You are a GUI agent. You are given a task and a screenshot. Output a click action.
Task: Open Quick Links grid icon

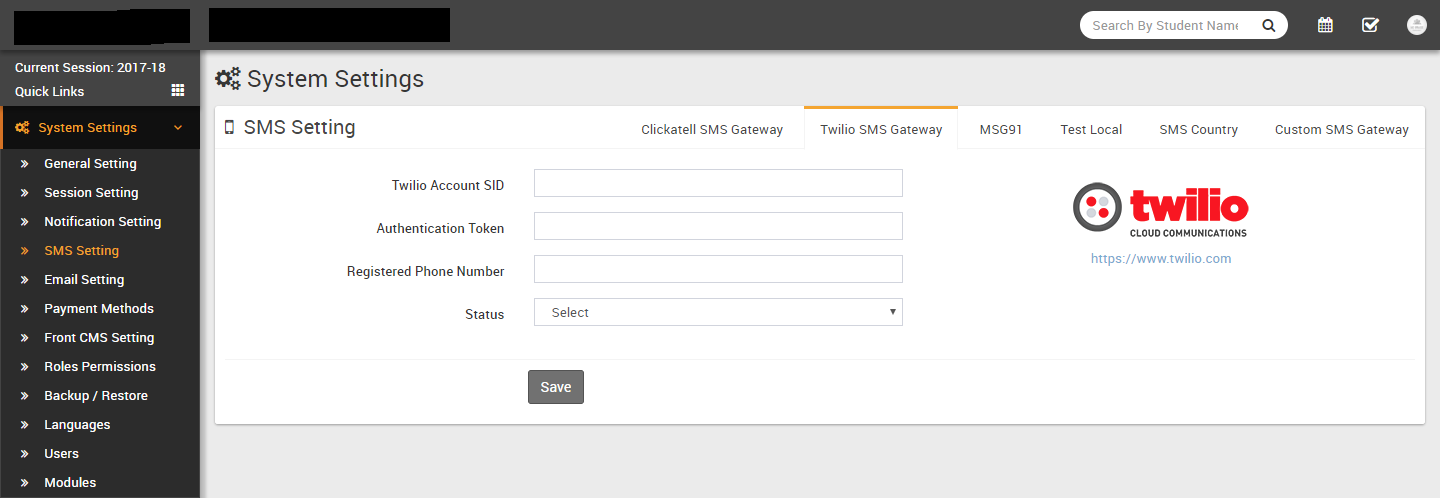[x=178, y=91]
